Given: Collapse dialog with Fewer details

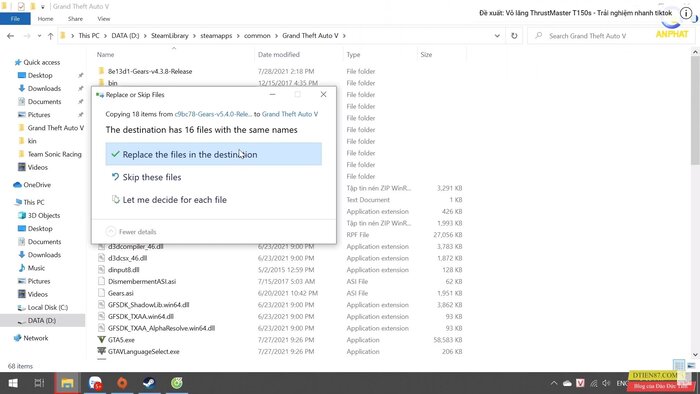Looking at the screenshot, I should tap(131, 232).
